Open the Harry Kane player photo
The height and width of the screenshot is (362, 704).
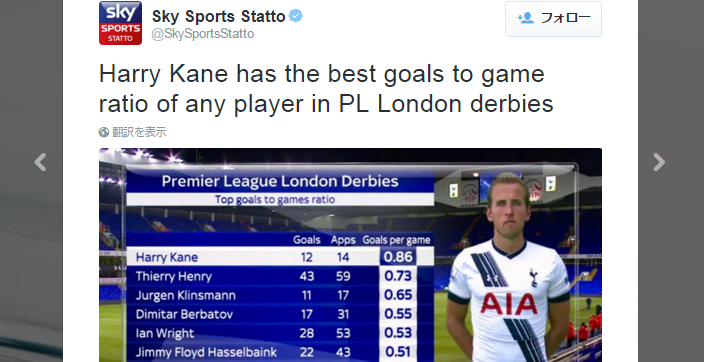509,267
